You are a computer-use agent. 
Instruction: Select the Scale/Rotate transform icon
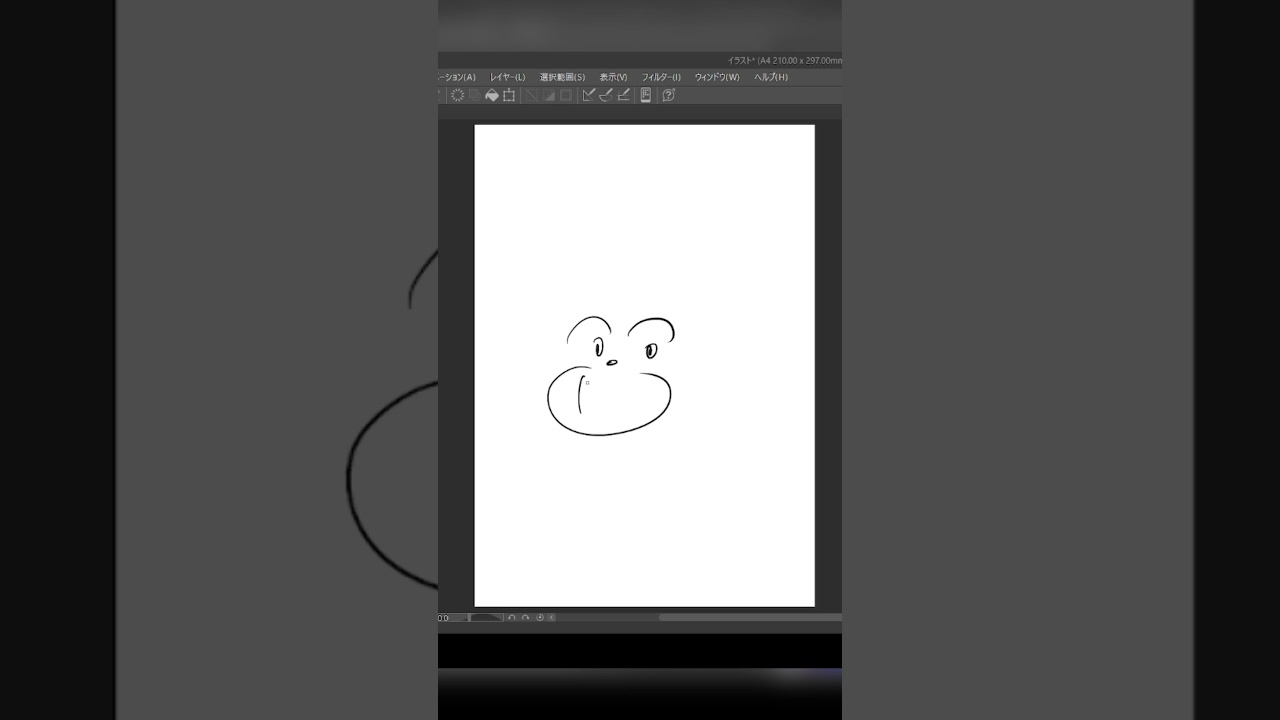(509, 95)
